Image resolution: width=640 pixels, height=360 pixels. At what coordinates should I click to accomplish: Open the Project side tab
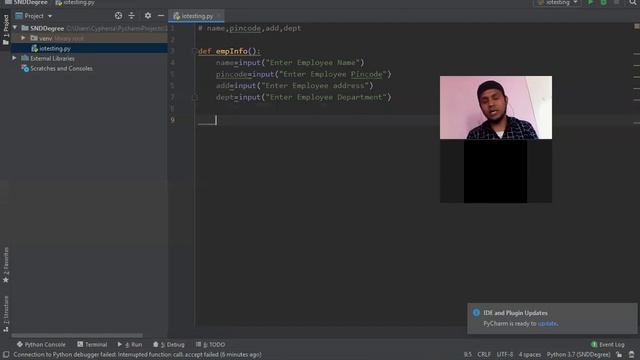[6, 29]
